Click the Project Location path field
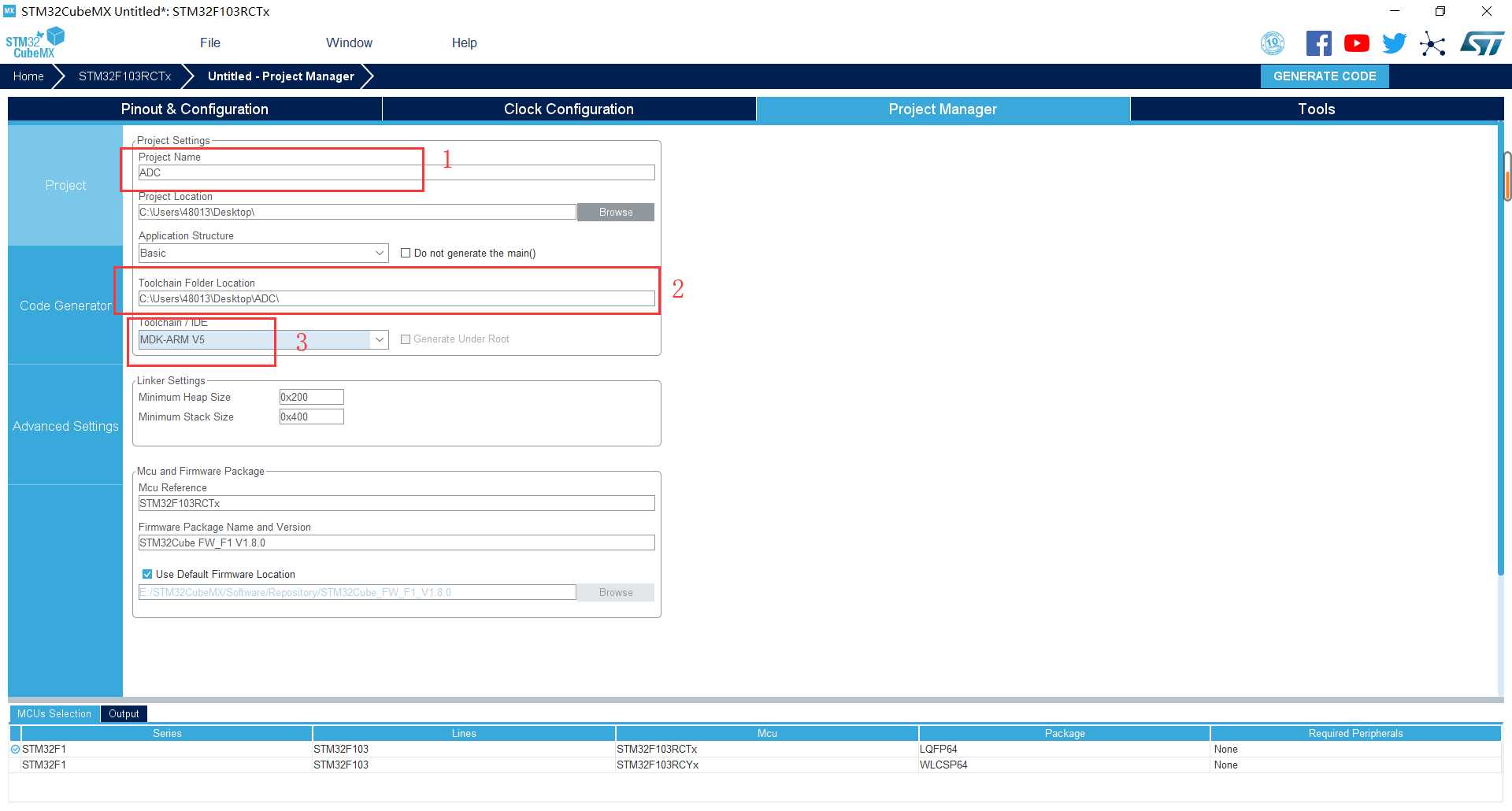Image resolution: width=1512 pixels, height=811 pixels. click(358, 212)
